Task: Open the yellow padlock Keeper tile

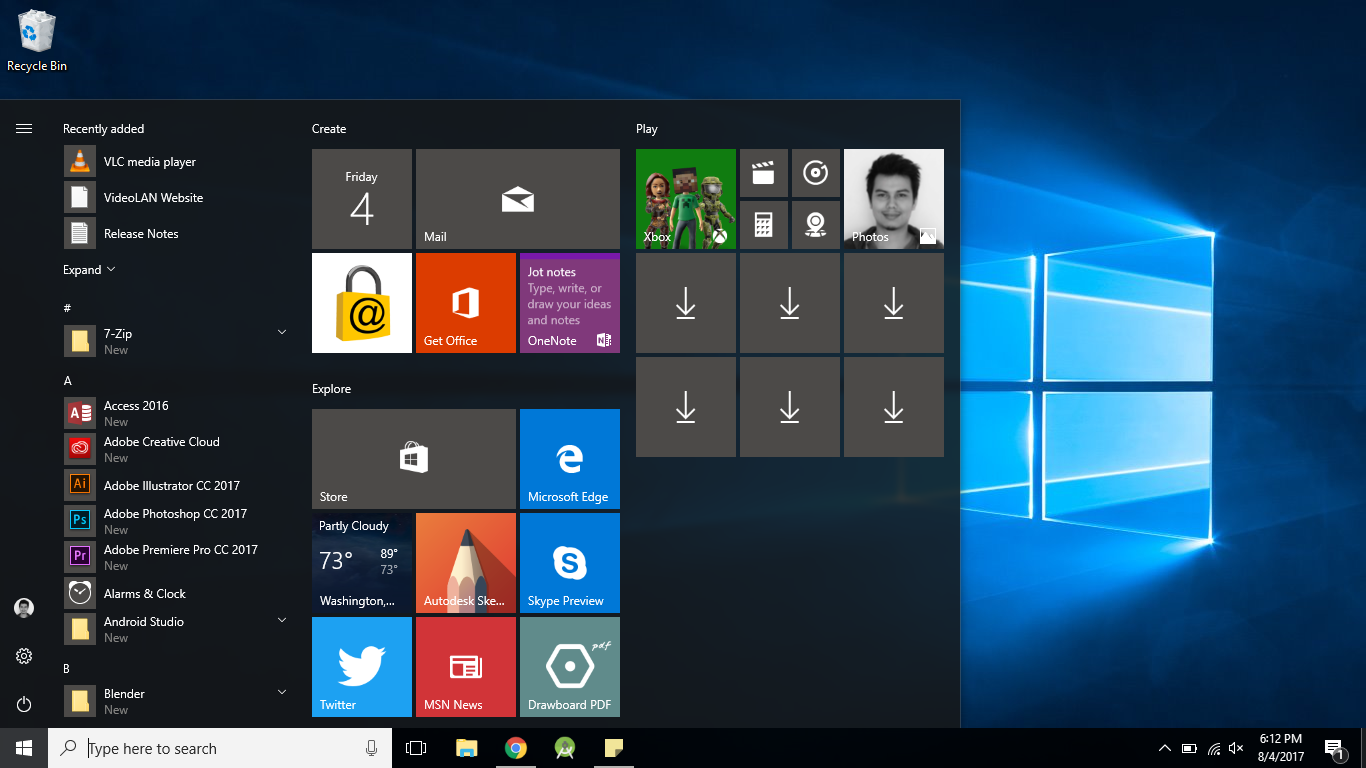Action: pyautogui.click(x=362, y=303)
